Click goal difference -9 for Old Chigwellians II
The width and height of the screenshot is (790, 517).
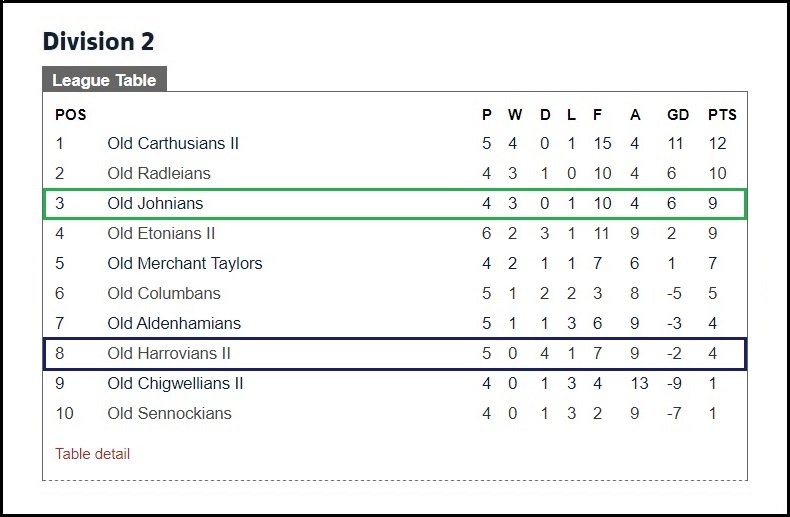674,383
